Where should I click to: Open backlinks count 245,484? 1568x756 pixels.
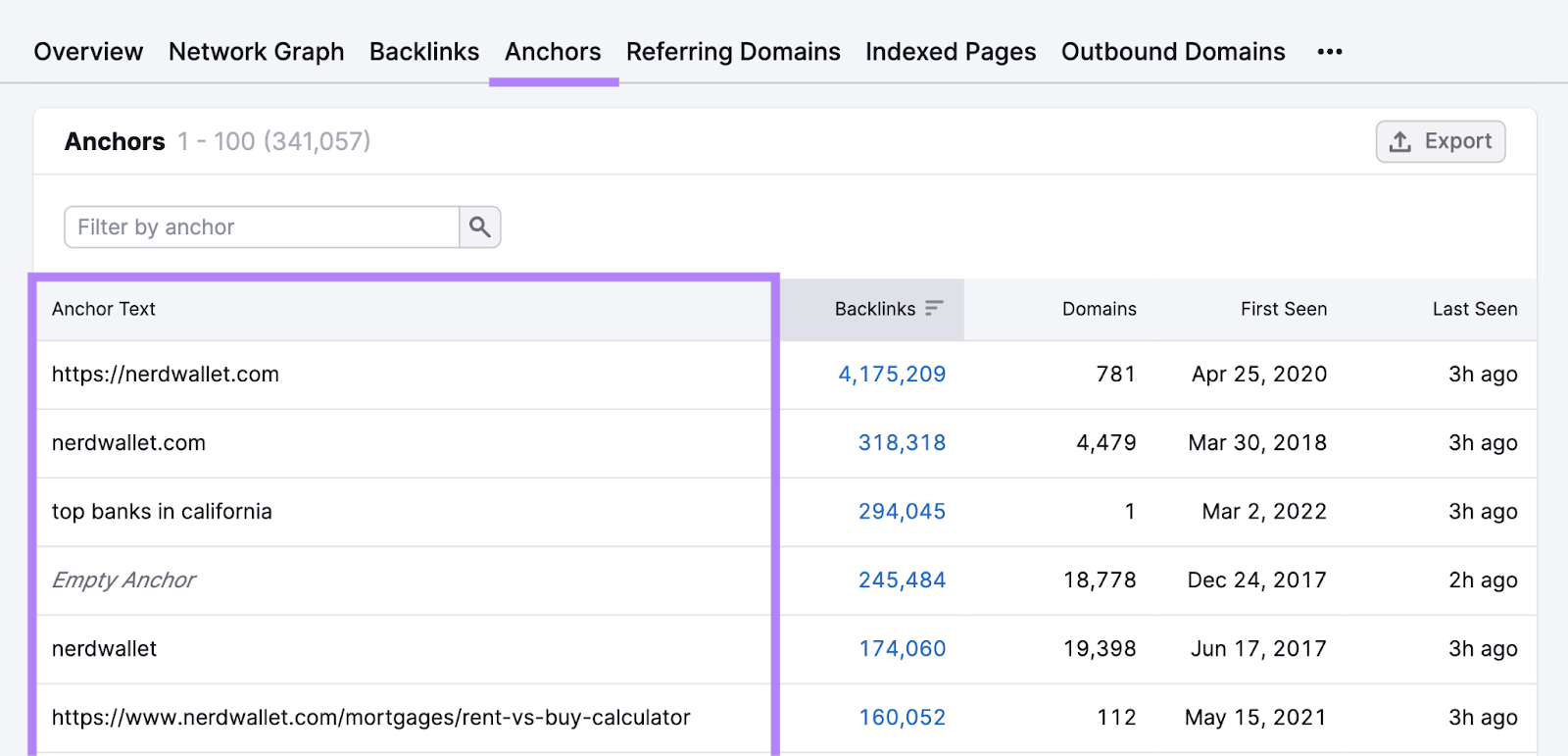click(x=902, y=580)
